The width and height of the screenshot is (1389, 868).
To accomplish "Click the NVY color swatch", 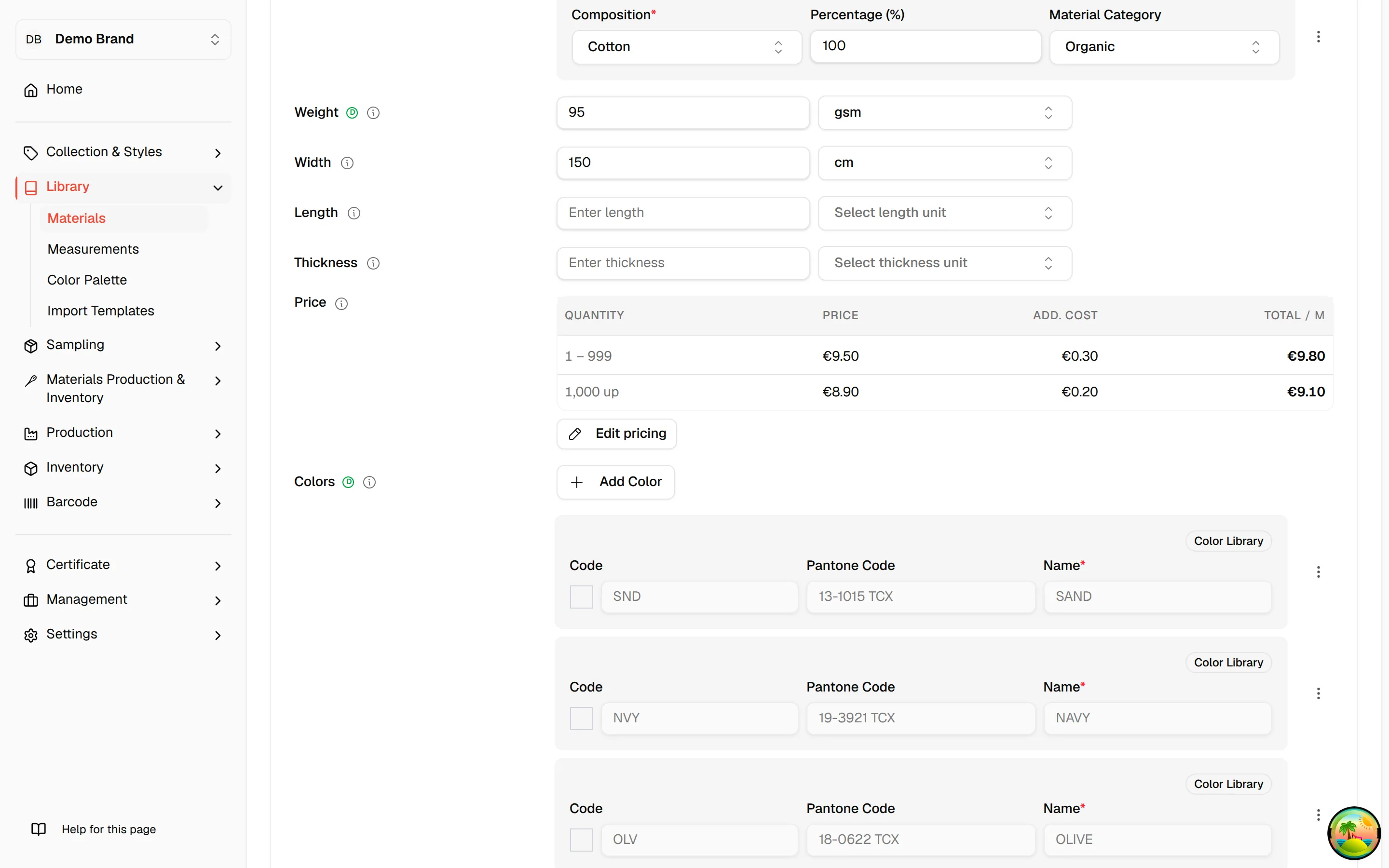I will [x=581, y=719].
